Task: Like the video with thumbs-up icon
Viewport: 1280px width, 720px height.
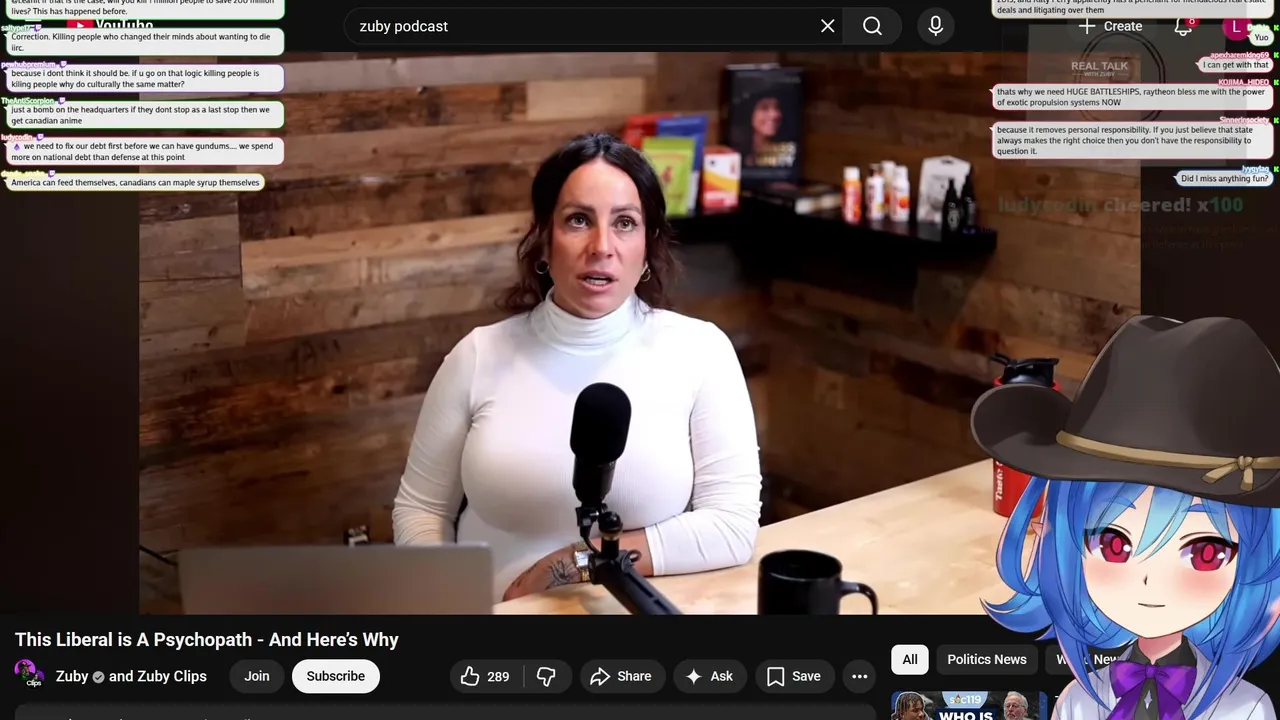Action: tap(484, 677)
